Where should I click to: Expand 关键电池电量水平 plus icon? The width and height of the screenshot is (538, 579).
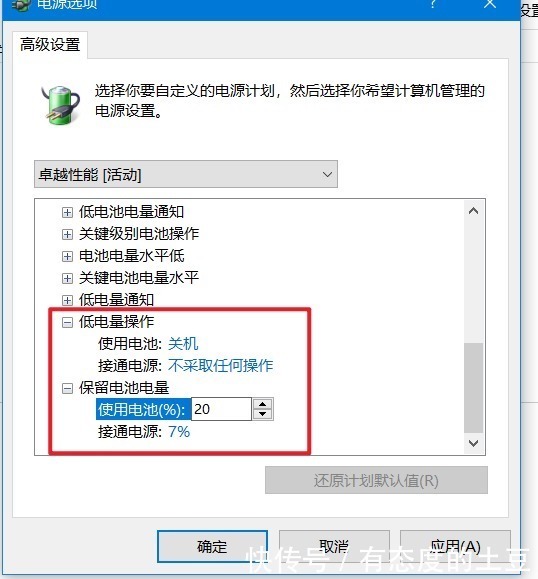[x=67, y=278]
